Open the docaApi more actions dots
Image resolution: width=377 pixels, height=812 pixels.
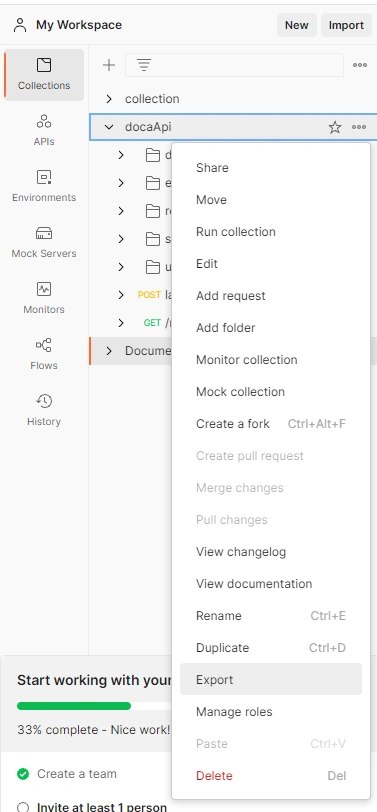359,127
